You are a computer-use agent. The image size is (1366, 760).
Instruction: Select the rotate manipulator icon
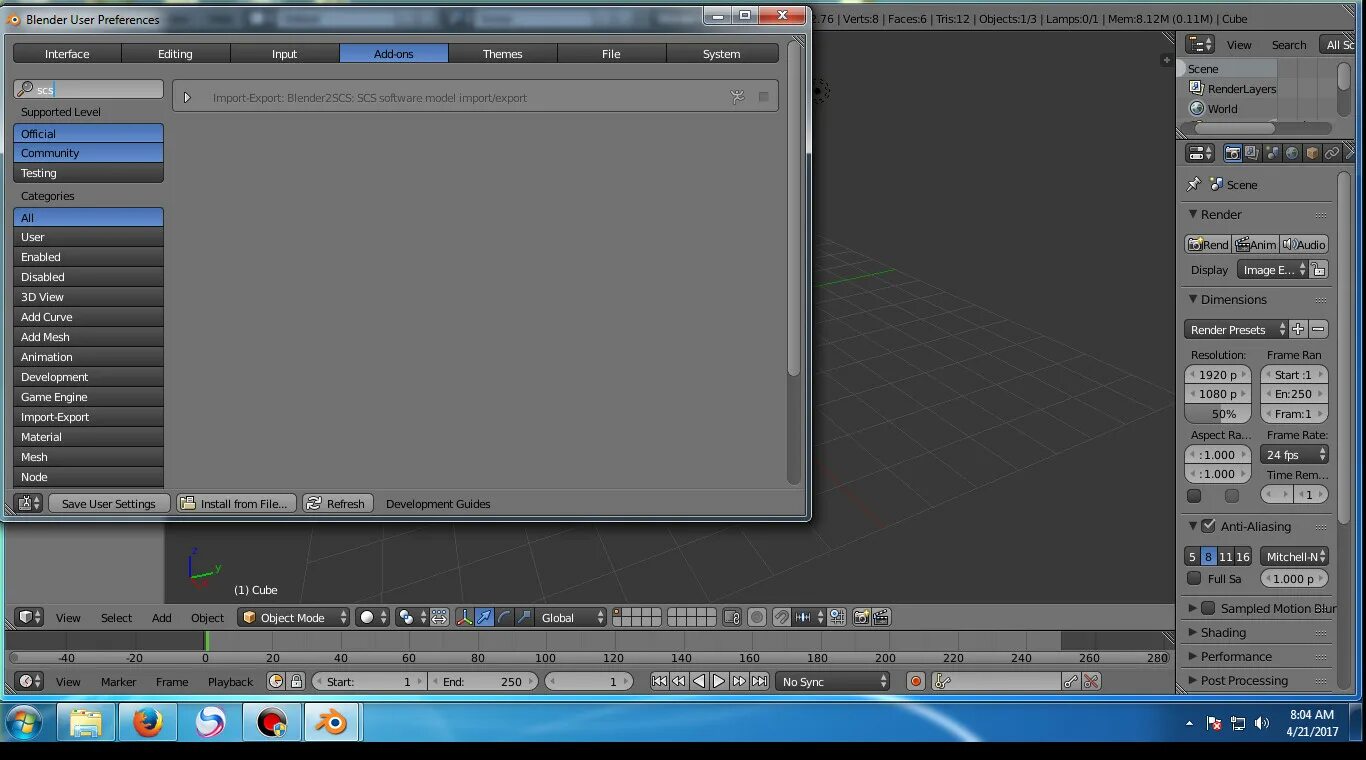tap(504, 618)
